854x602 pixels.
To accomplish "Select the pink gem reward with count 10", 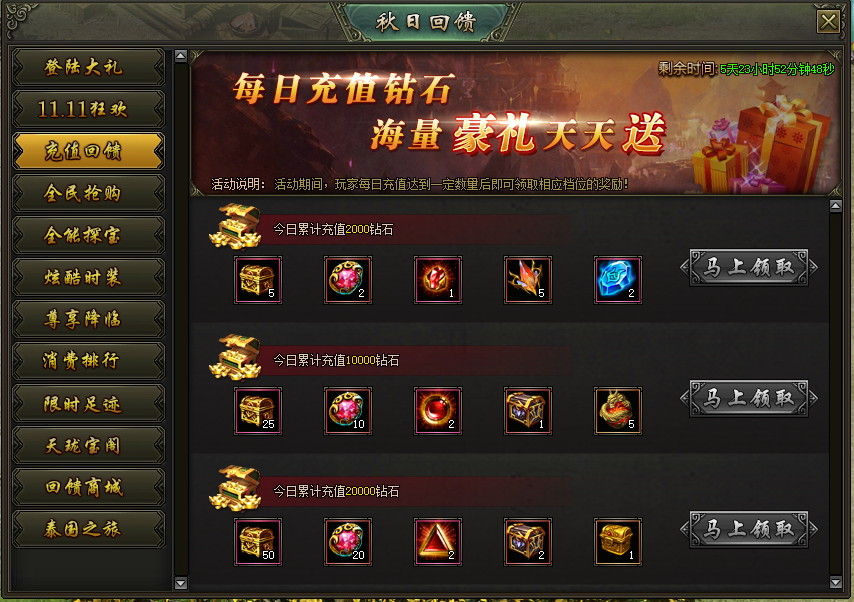I will pos(348,411).
